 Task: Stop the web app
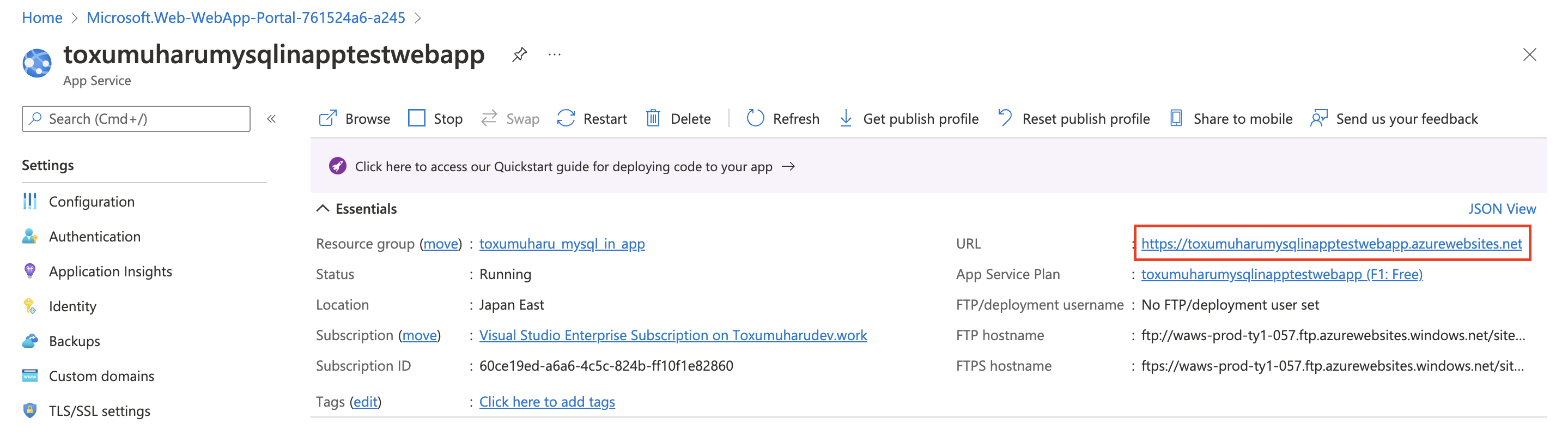(435, 118)
